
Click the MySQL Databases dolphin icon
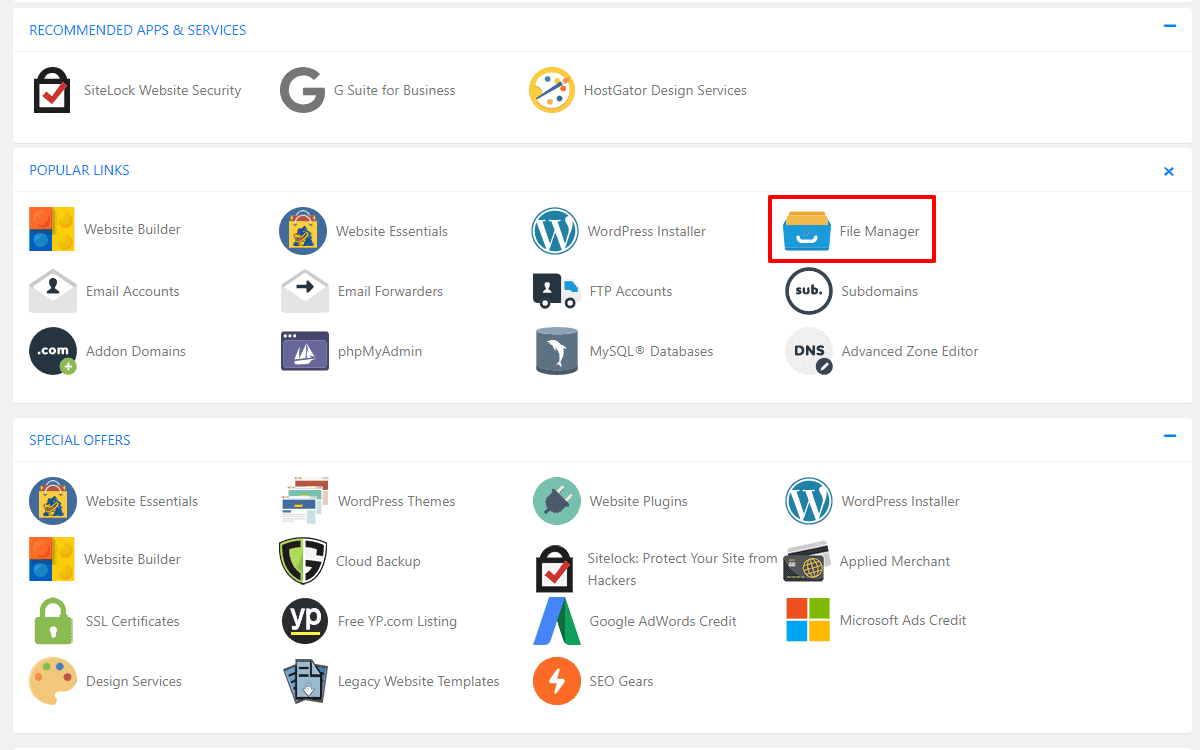coord(557,351)
